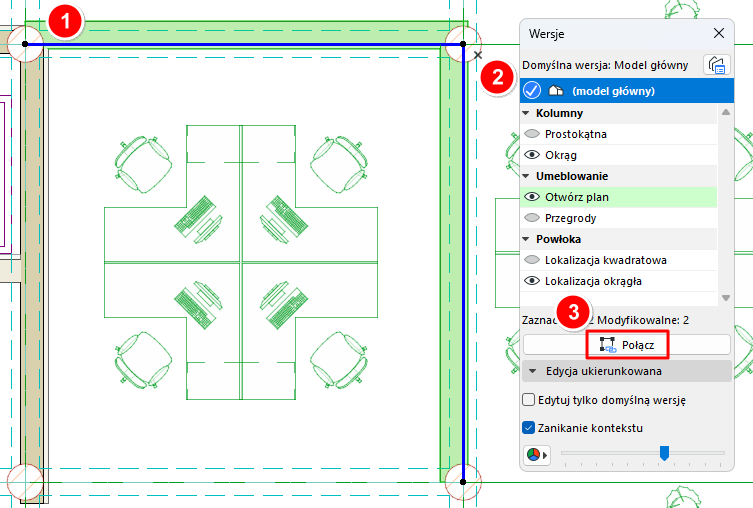Click the version list scrollbar up arrow
The height and width of the screenshot is (508, 753).
click(x=726, y=112)
